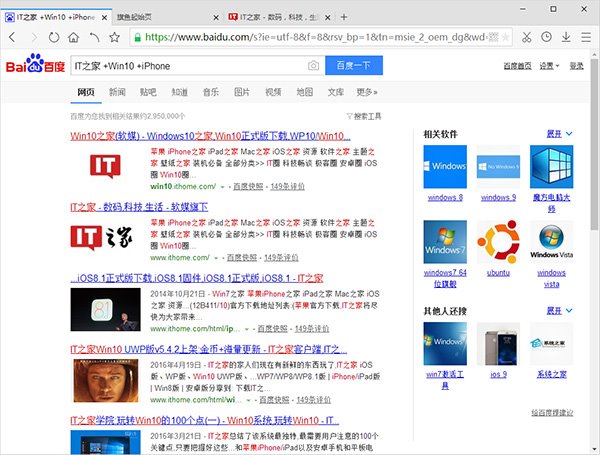Switch to the 新闻 search tab
Screen dimensions: 600x455
pos(117,92)
